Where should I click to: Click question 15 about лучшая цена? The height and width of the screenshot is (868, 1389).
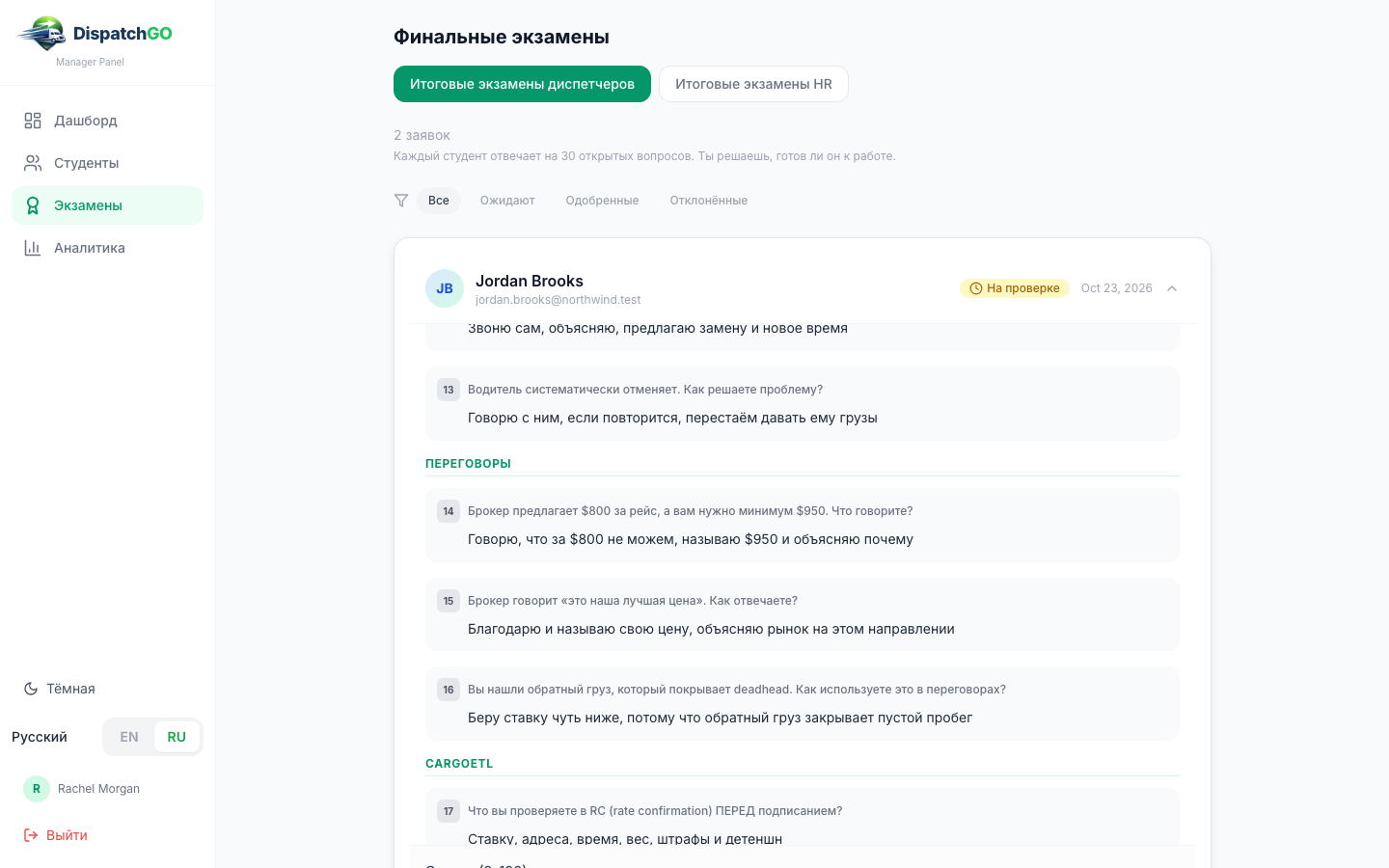(633, 601)
